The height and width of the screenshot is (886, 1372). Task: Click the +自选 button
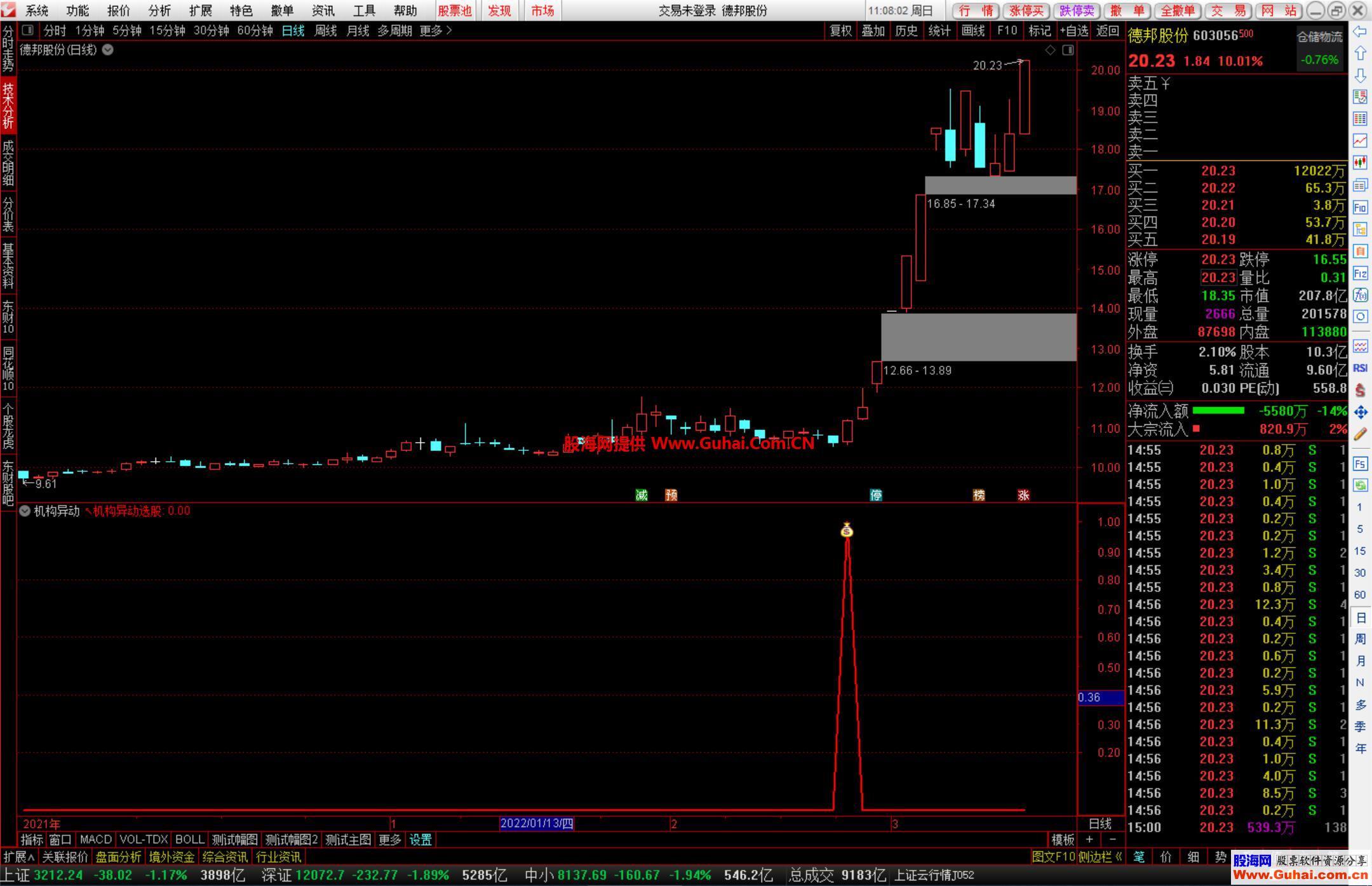(x=1074, y=30)
